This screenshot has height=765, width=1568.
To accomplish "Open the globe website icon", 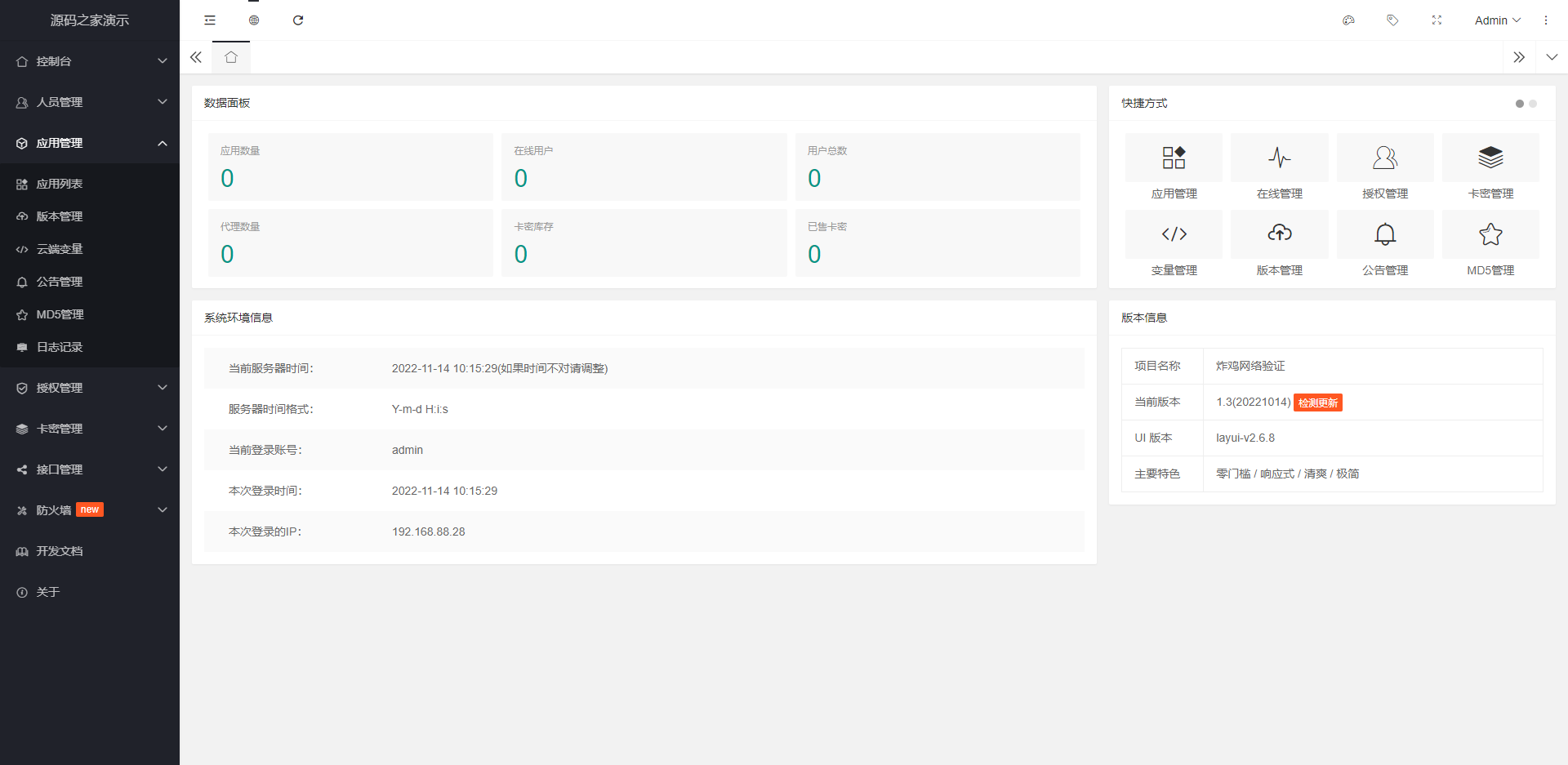I will click(254, 20).
